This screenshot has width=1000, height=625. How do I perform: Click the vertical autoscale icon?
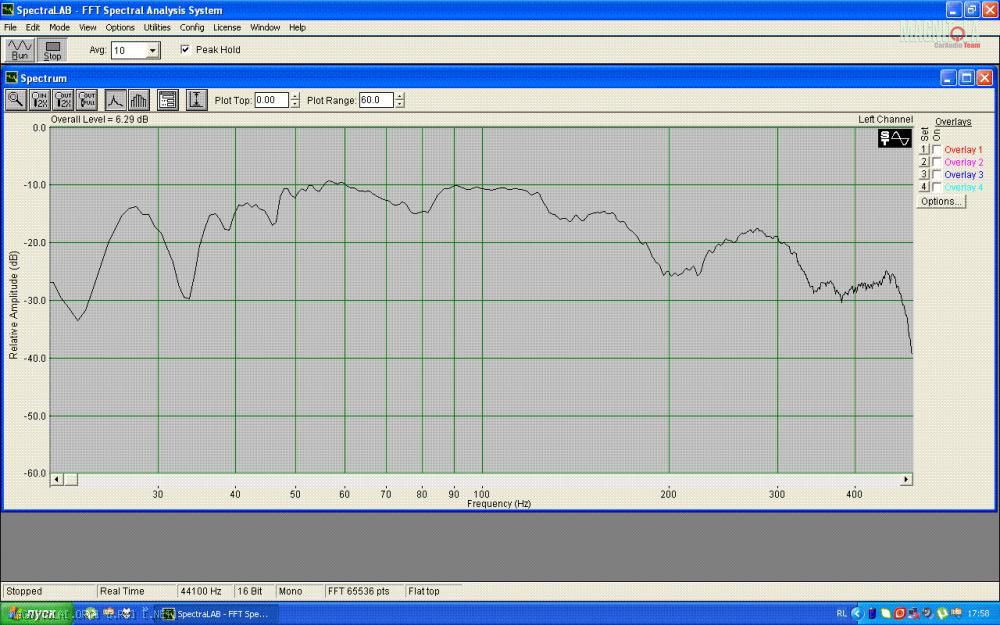(x=197, y=99)
